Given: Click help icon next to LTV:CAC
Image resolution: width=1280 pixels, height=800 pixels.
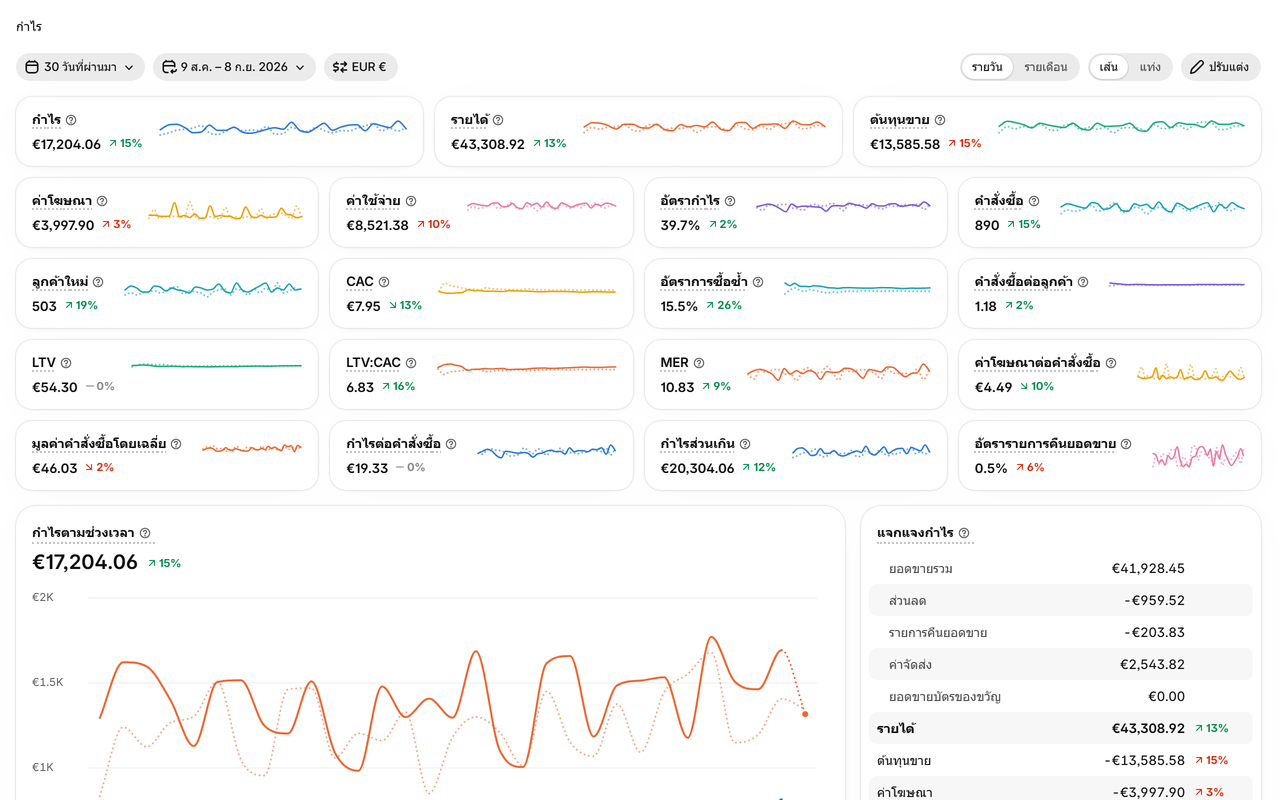Looking at the screenshot, I should click(411, 363).
